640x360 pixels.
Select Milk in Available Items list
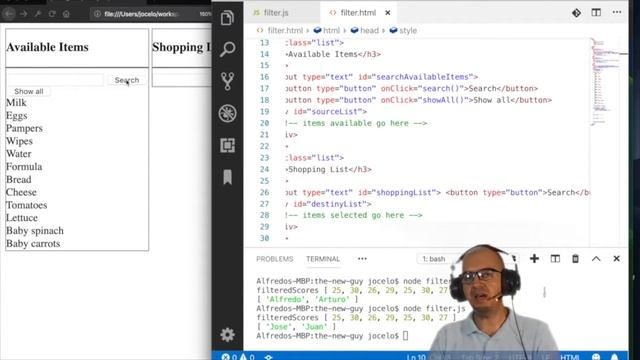click(16, 103)
